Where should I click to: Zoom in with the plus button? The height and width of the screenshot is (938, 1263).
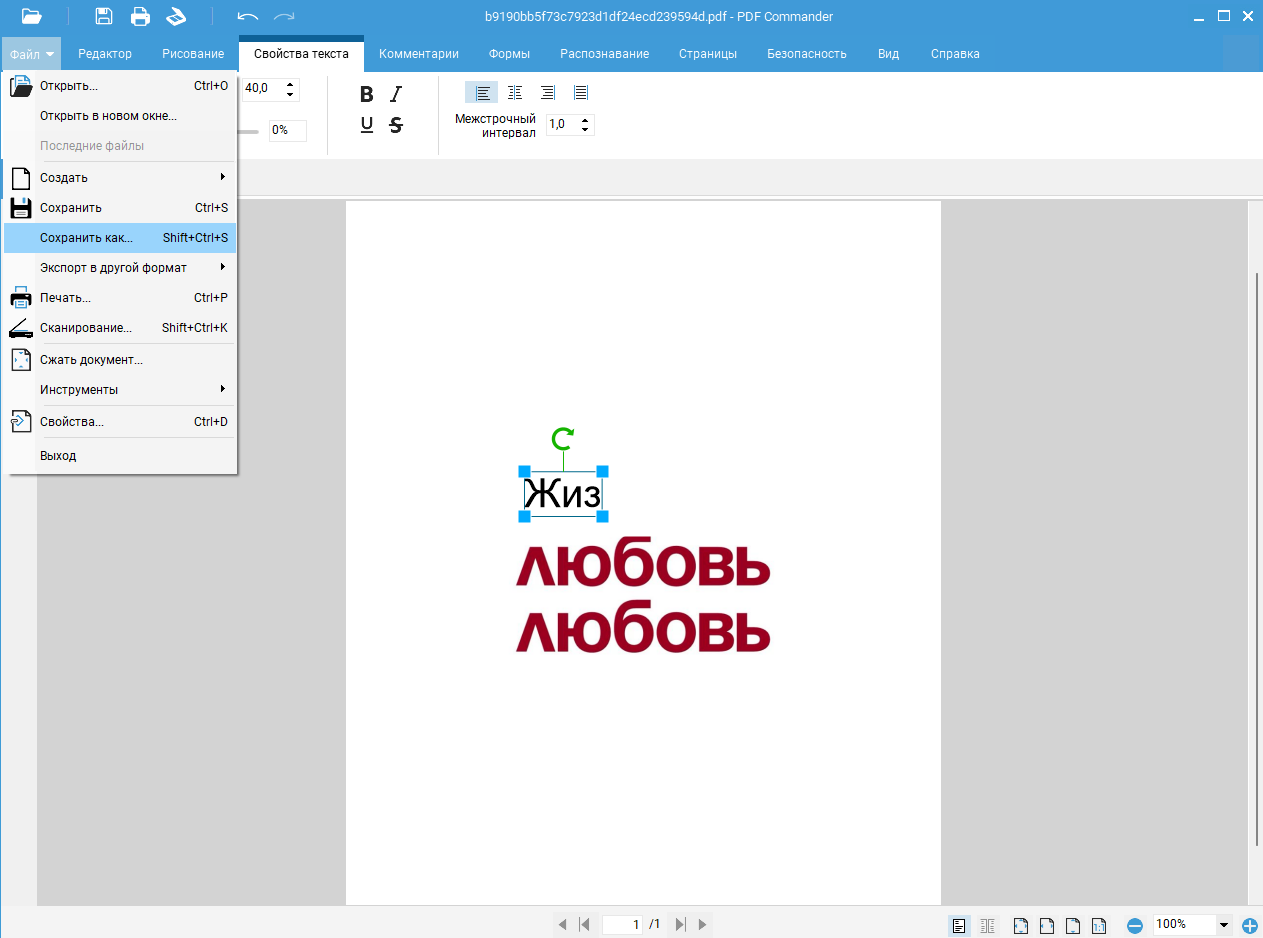[1250, 926]
